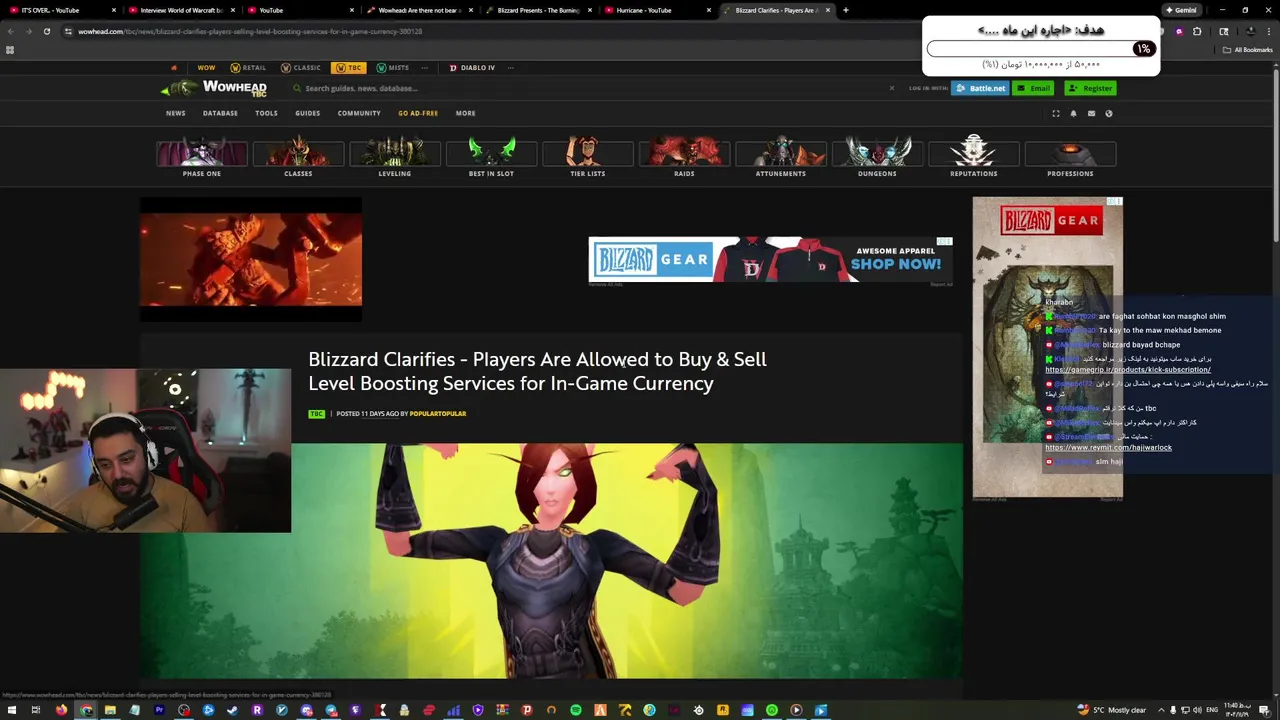Open the All Bookmarks folder
Screen dimensions: 1280x720
tap(1248, 50)
